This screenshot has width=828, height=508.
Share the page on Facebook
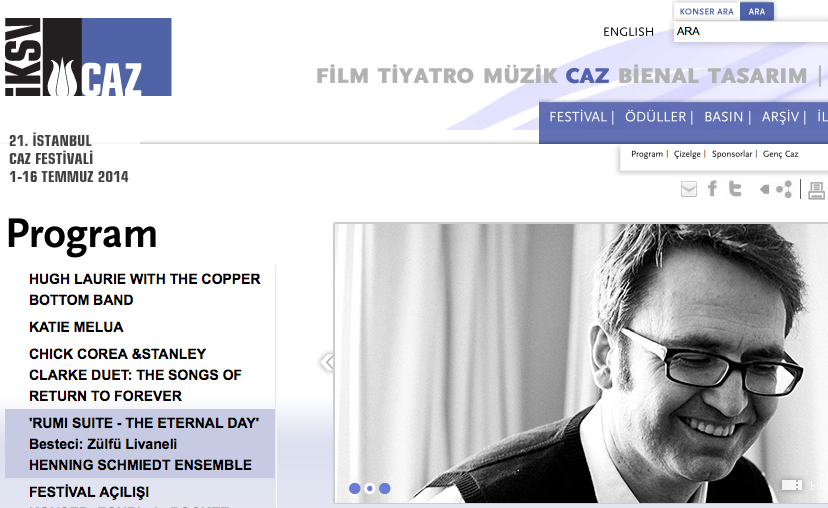click(x=712, y=189)
